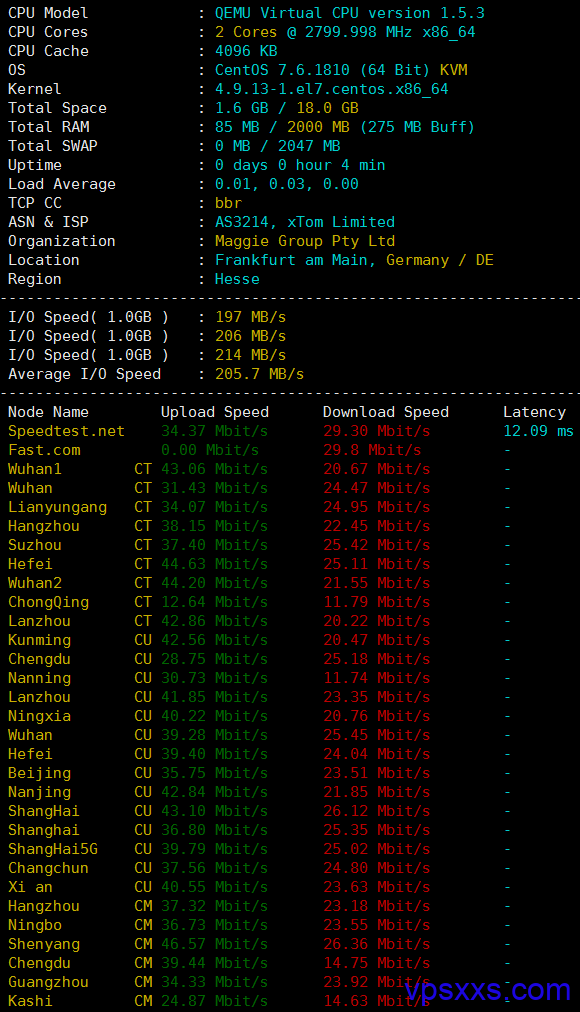The image size is (580, 1012).
Task: Select the "Latency" column header
Action: [x=534, y=412]
